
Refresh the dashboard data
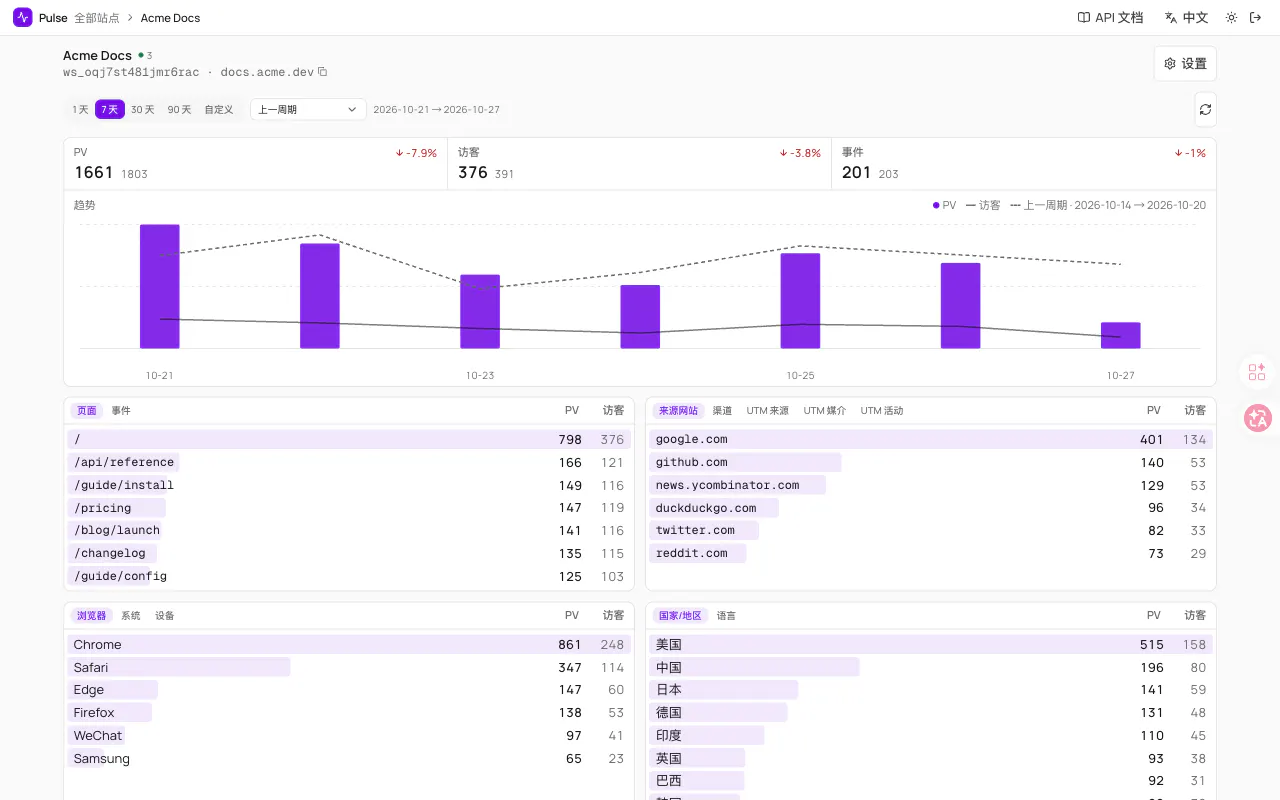tap(1205, 109)
